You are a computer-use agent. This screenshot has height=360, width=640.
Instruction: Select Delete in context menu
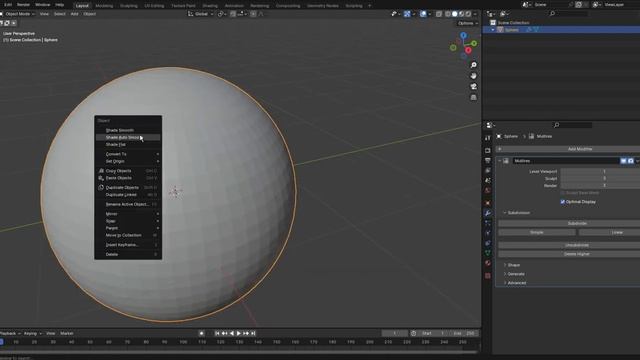[x=128, y=254]
